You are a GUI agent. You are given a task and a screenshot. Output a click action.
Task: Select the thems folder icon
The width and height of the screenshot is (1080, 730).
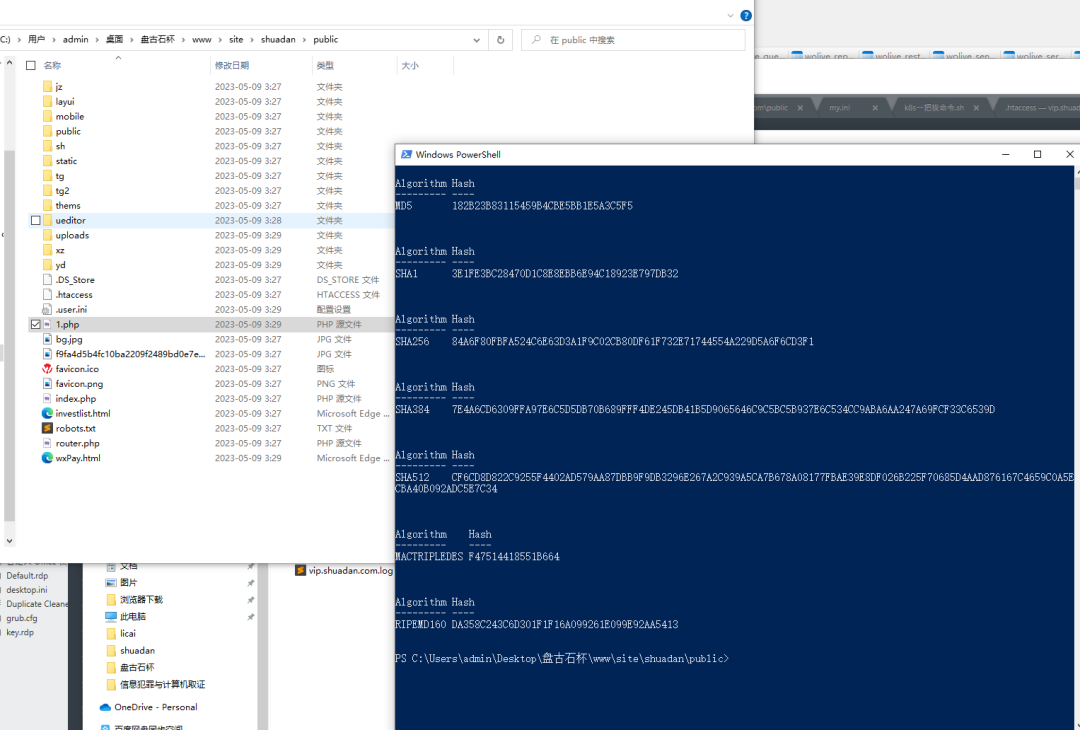tap(48, 205)
